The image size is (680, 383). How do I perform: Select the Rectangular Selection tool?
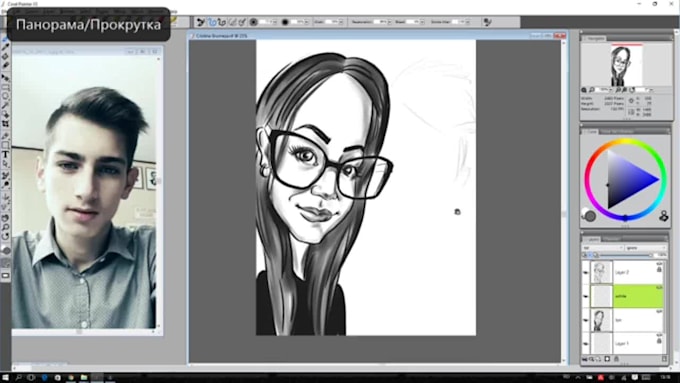tap(6, 87)
